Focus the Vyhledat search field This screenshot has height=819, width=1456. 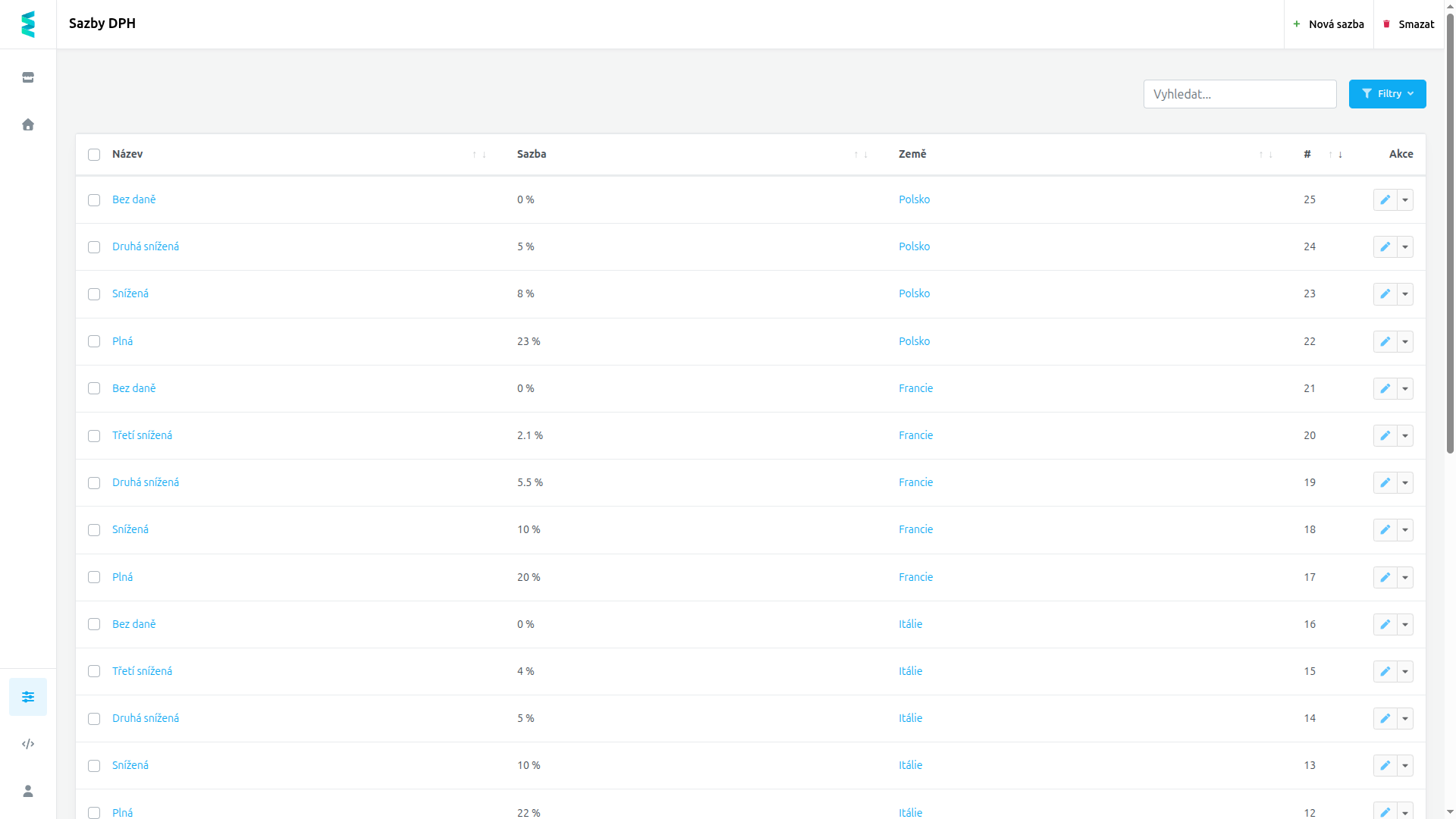point(1240,94)
